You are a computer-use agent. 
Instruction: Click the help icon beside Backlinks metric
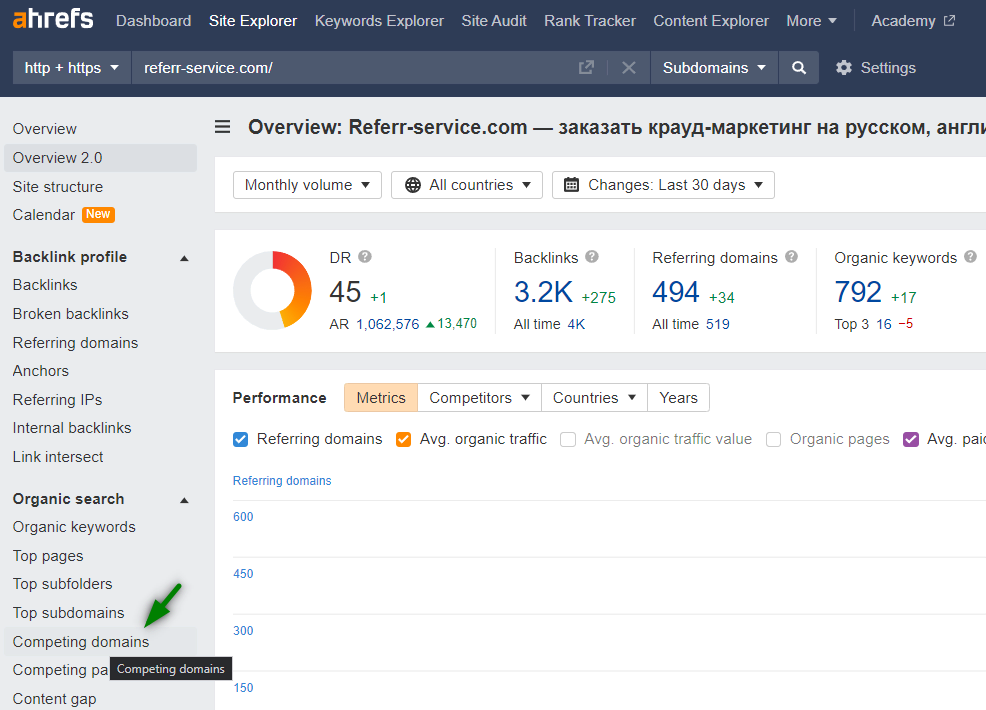point(592,257)
